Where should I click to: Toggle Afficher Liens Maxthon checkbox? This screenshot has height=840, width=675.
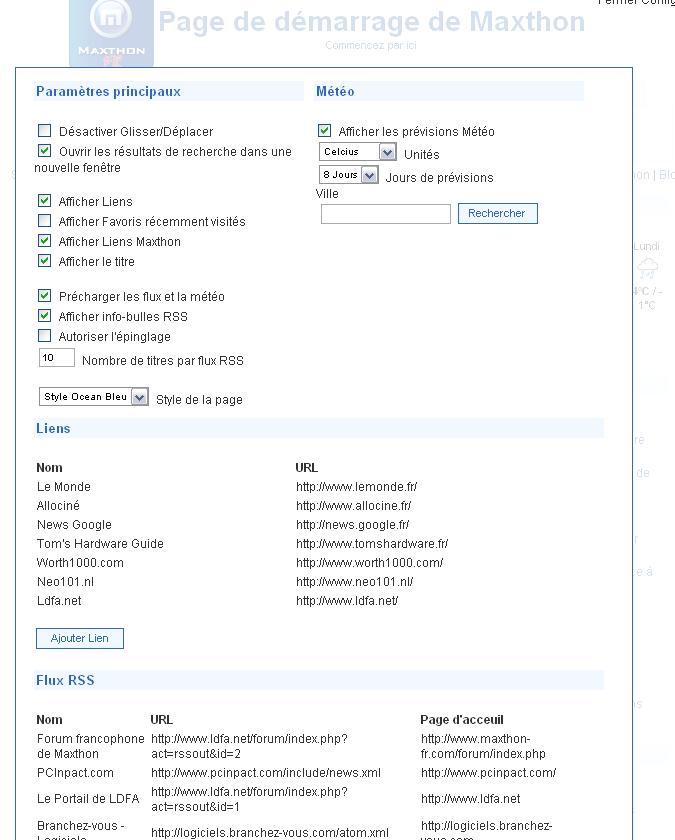[44, 241]
